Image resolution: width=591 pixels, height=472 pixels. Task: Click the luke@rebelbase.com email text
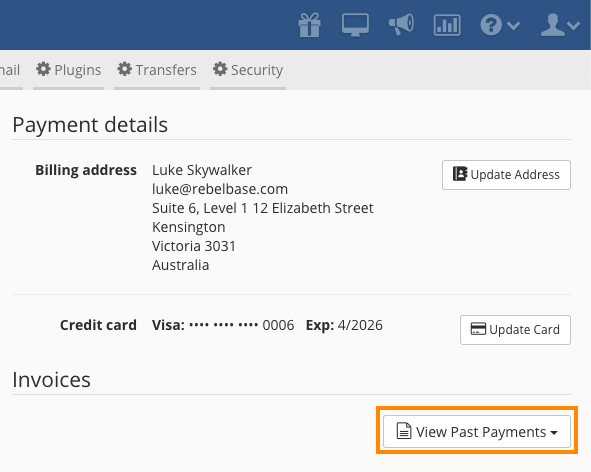pos(220,189)
